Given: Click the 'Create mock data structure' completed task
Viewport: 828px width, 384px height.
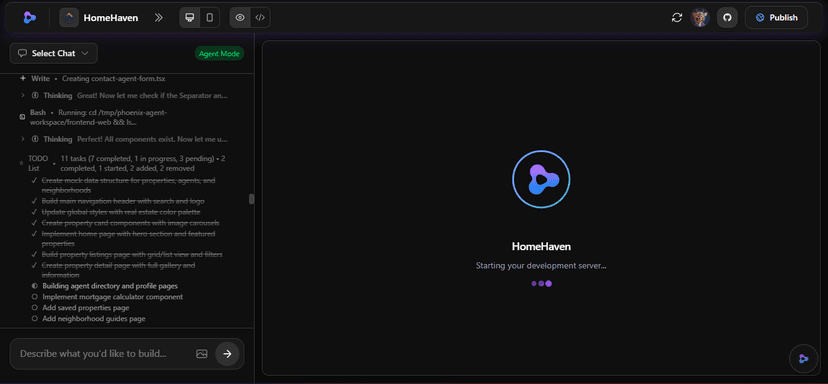Looking at the screenshot, I should click(128, 185).
